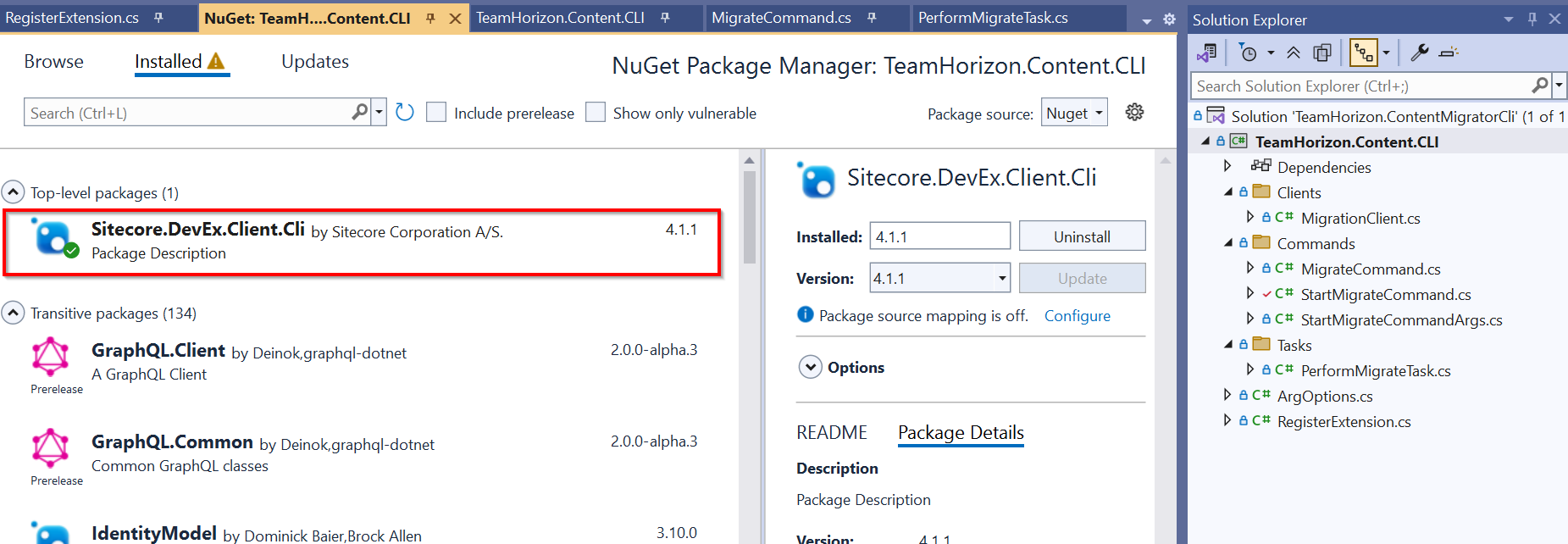This screenshot has width=1568, height=544.
Task: Click Collapse All in Solution Explorer
Action: click(1294, 53)
